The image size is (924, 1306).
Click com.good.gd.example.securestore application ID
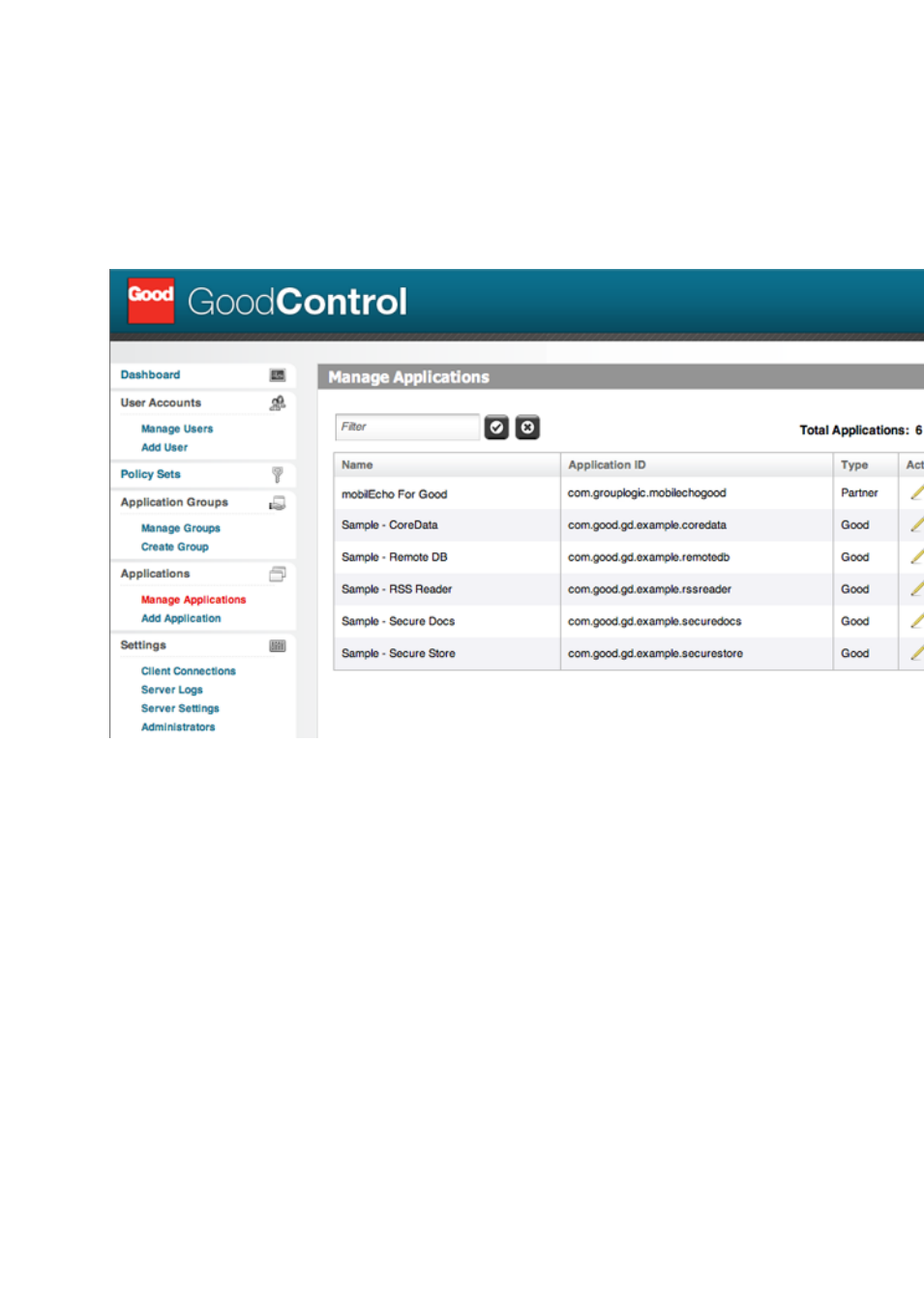[x=656, y=654]
